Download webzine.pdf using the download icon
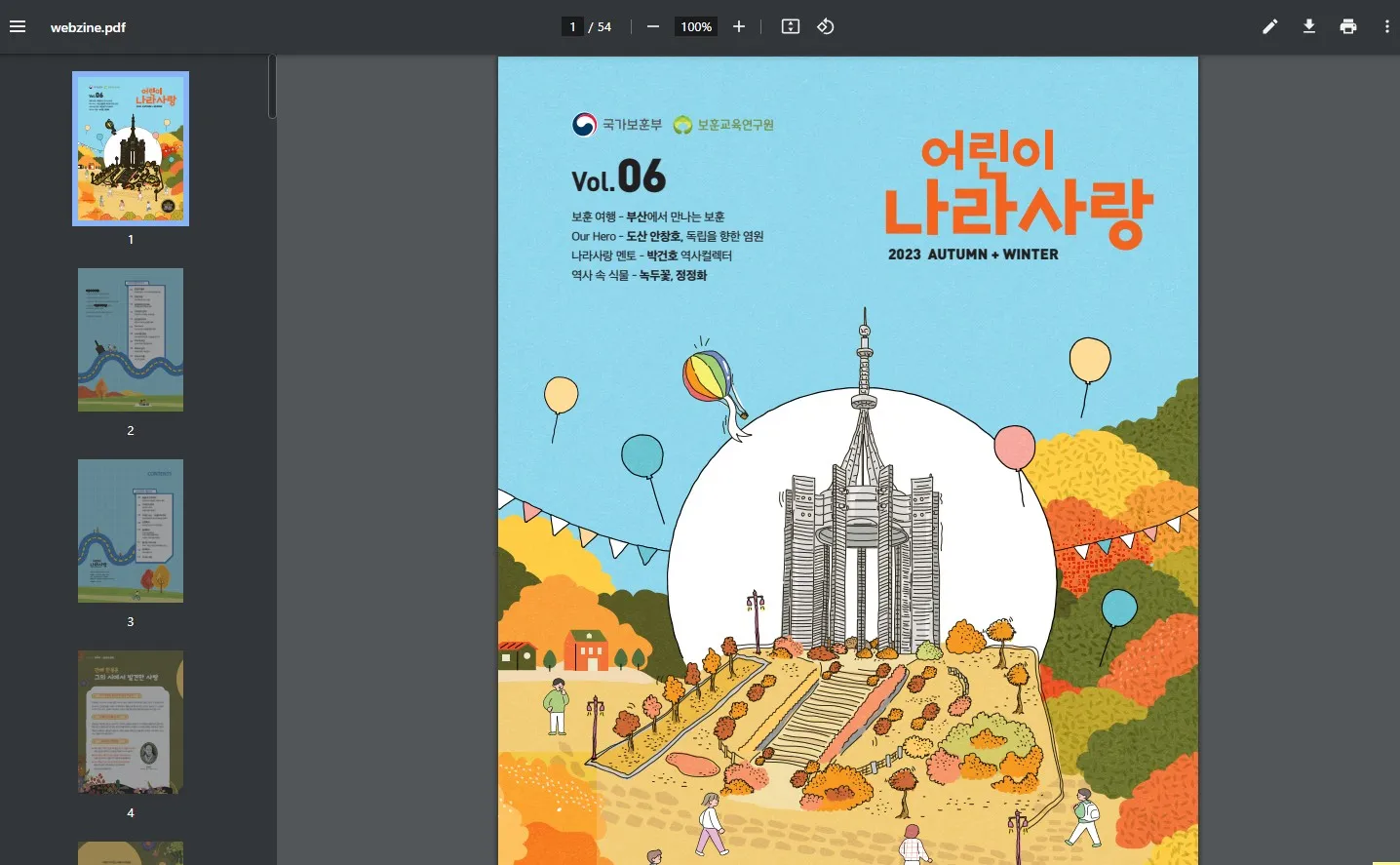Screen dimensions: 1400x865 [1308, 26]
